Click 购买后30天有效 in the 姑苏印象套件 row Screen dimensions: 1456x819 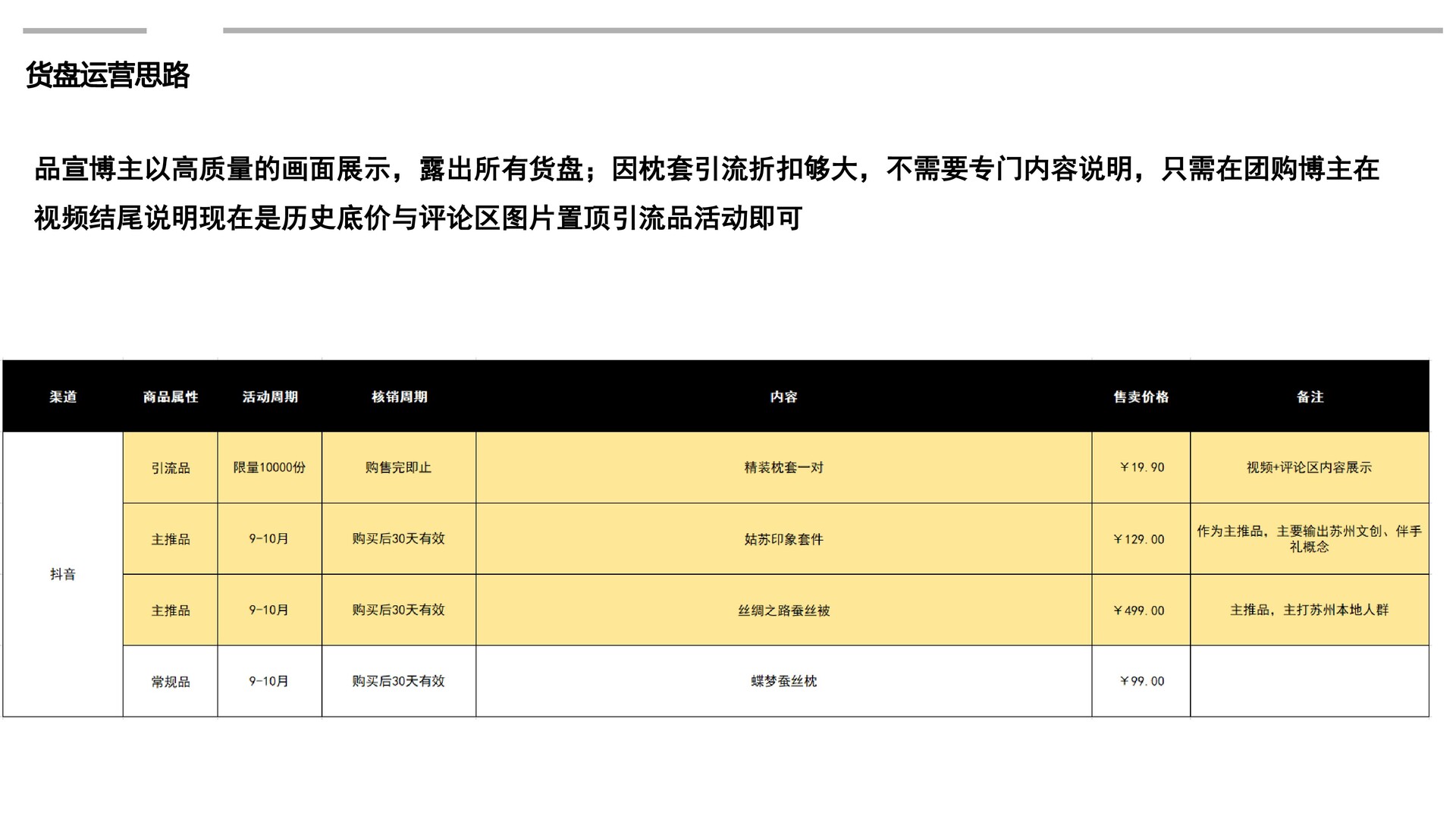(x=399, y=539)
